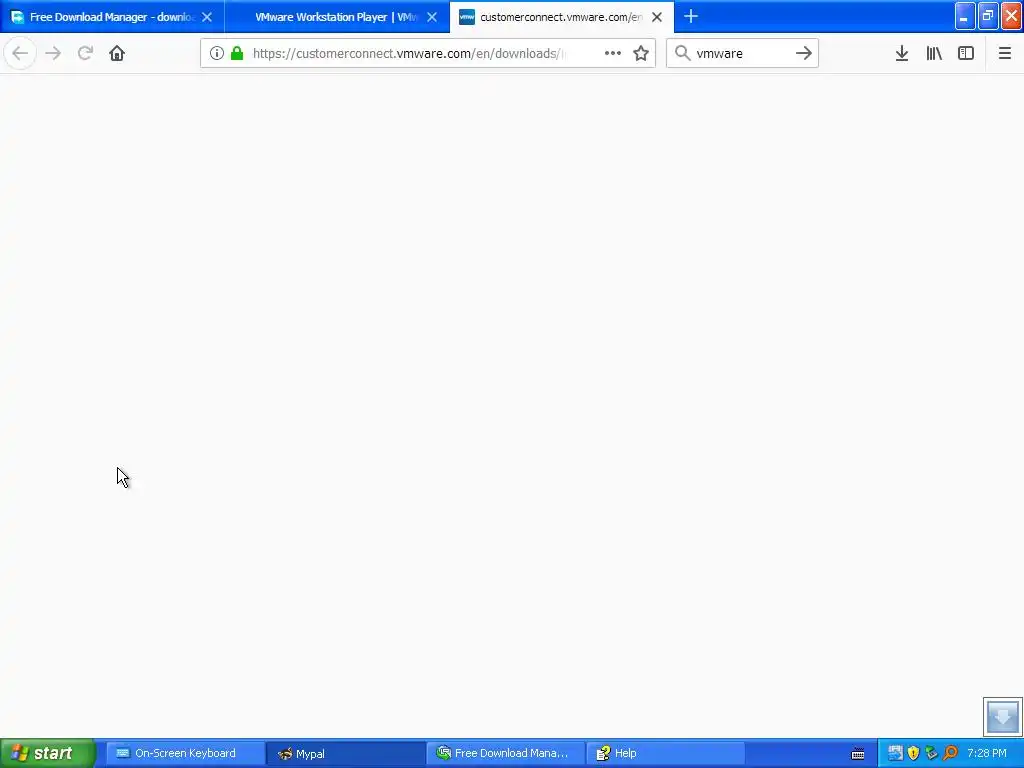Switch to Free Download Manager taskbar item

pos(505,753)
